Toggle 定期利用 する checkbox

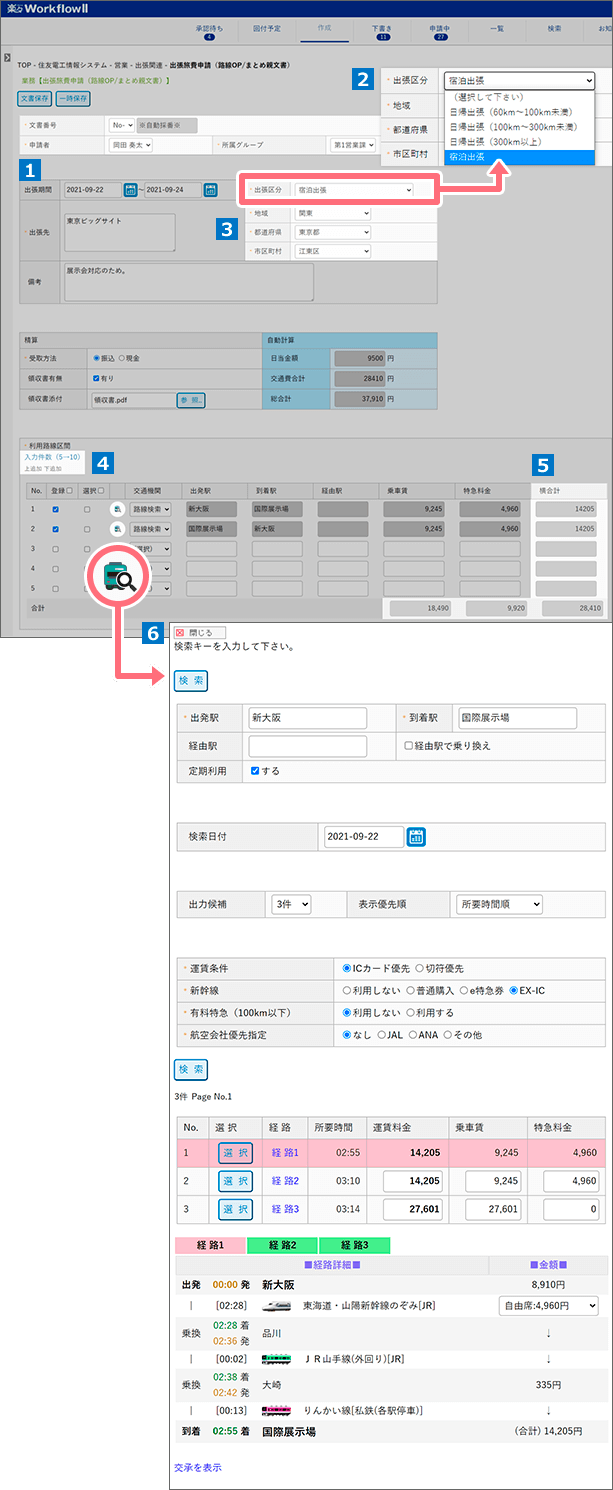(x=255, y=771)
